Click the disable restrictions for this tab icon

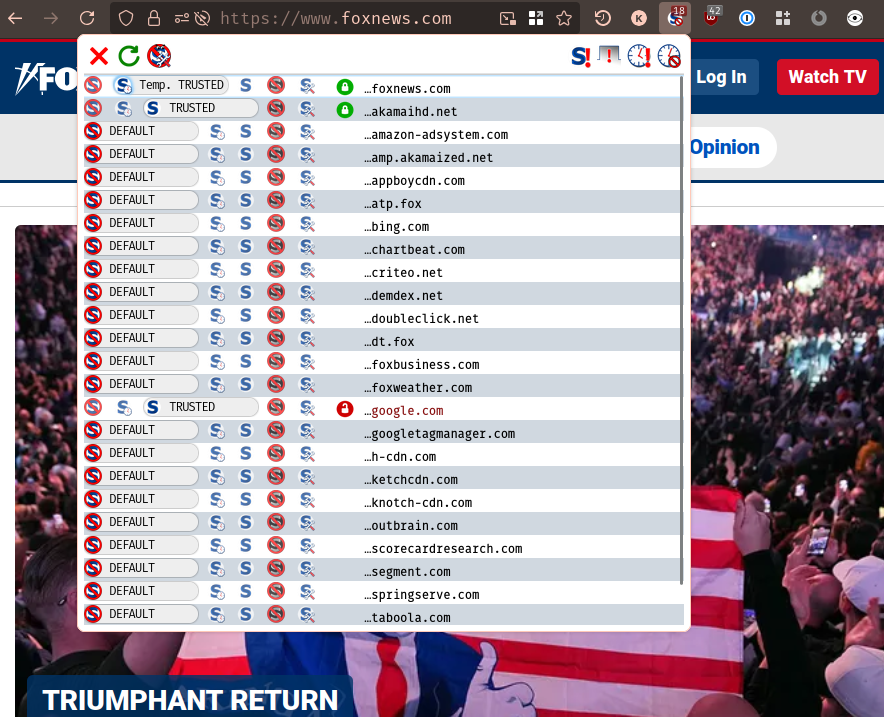pos(609,57)
